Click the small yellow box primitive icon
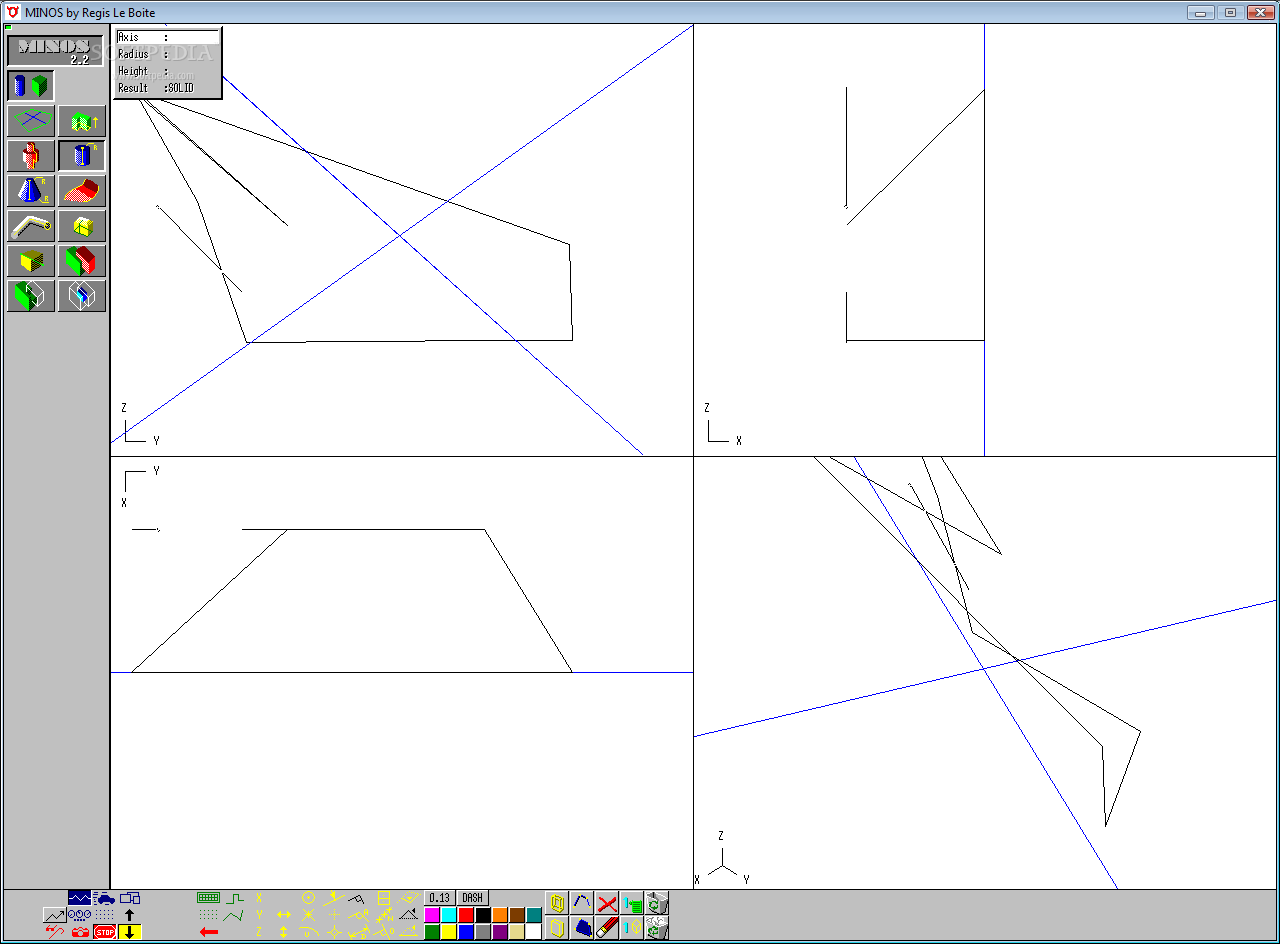 pyautogui.click(x=82, y=226)
